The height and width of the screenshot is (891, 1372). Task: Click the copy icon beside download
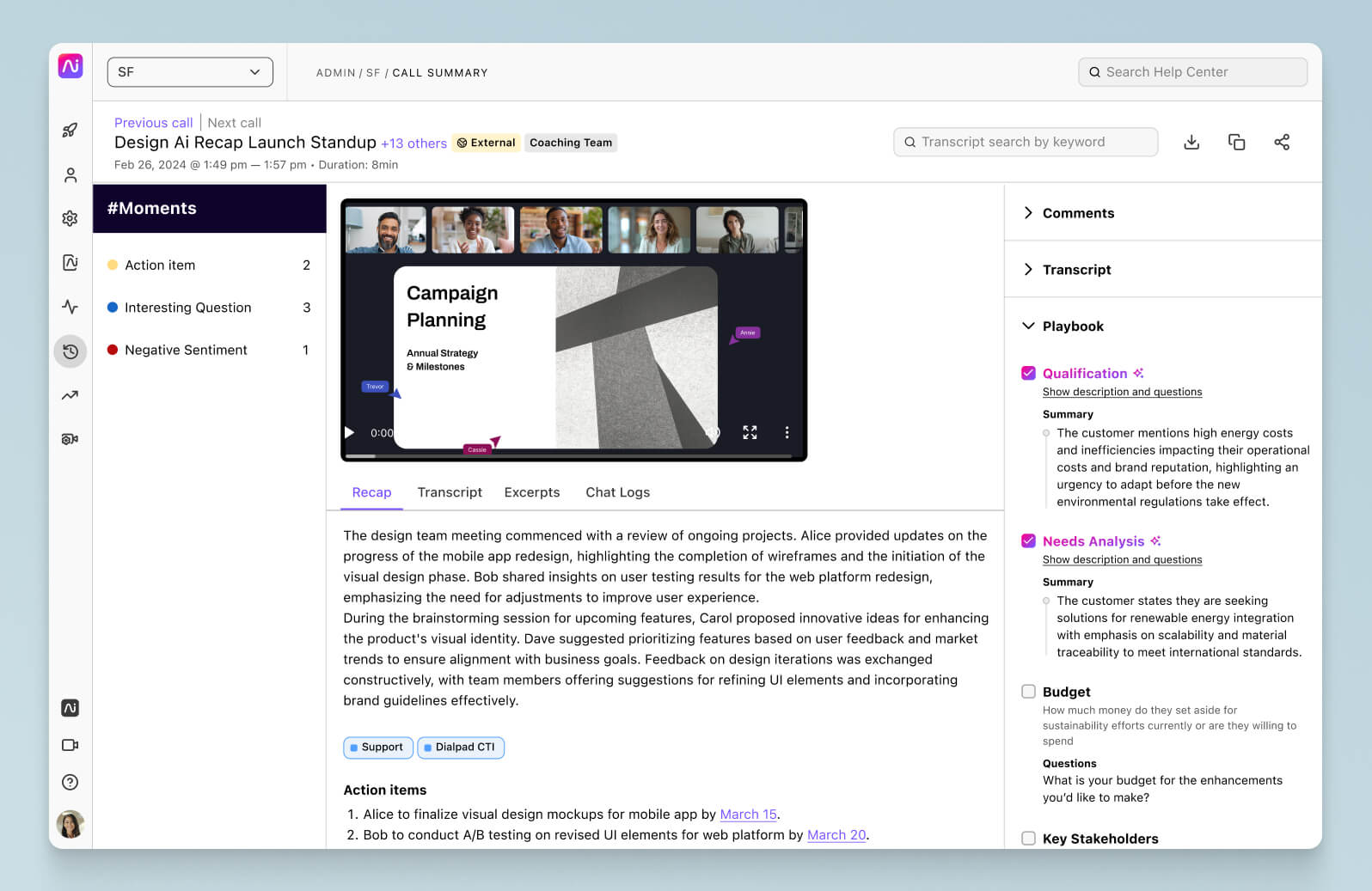(1236, 143)
